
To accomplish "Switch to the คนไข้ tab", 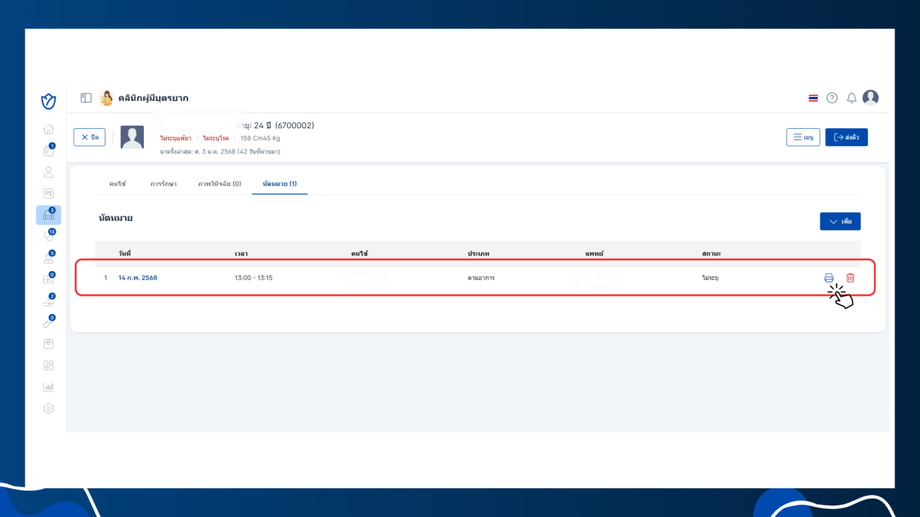I will click(x=117, y=184).
